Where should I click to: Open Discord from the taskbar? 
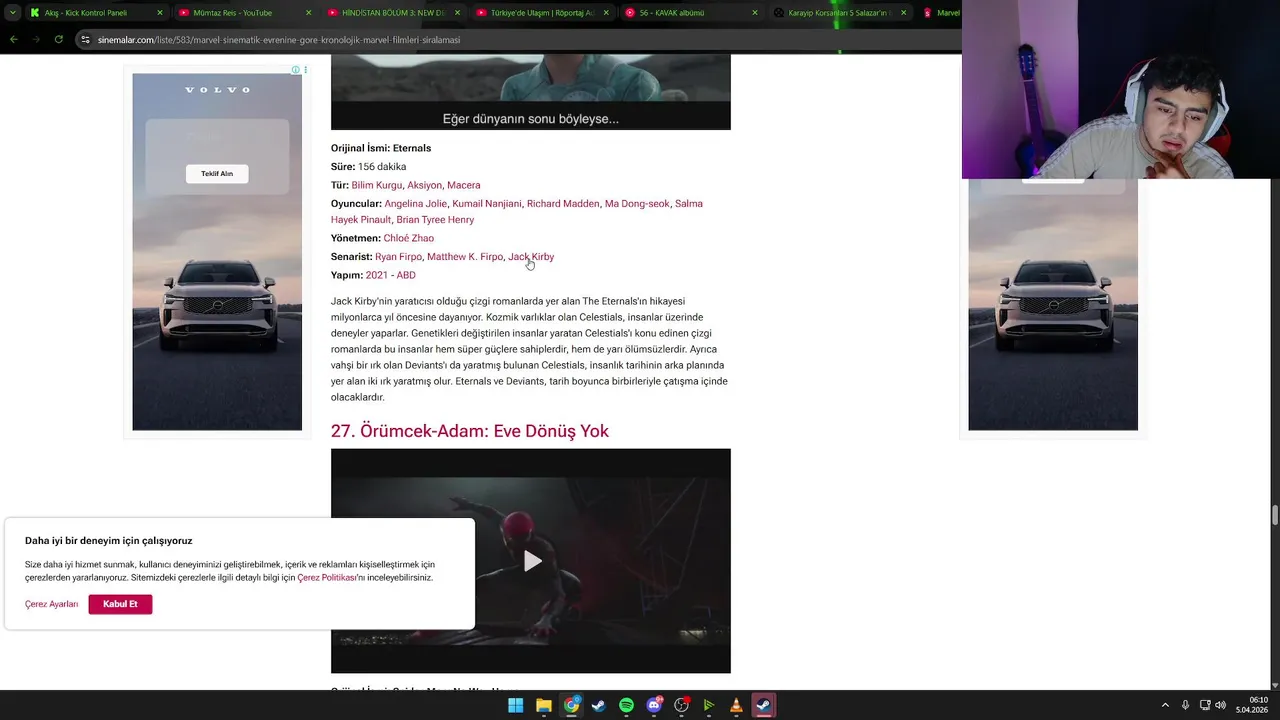tap(654, 705)
